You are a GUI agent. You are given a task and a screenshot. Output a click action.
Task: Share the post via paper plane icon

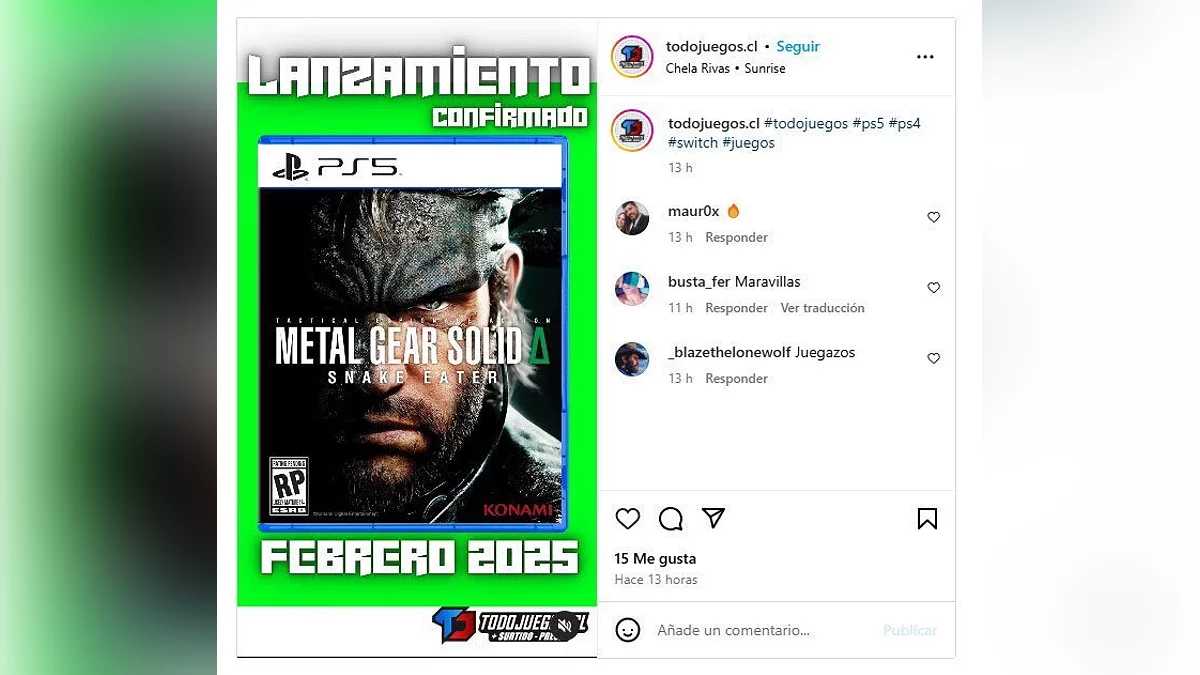[713, 518]
